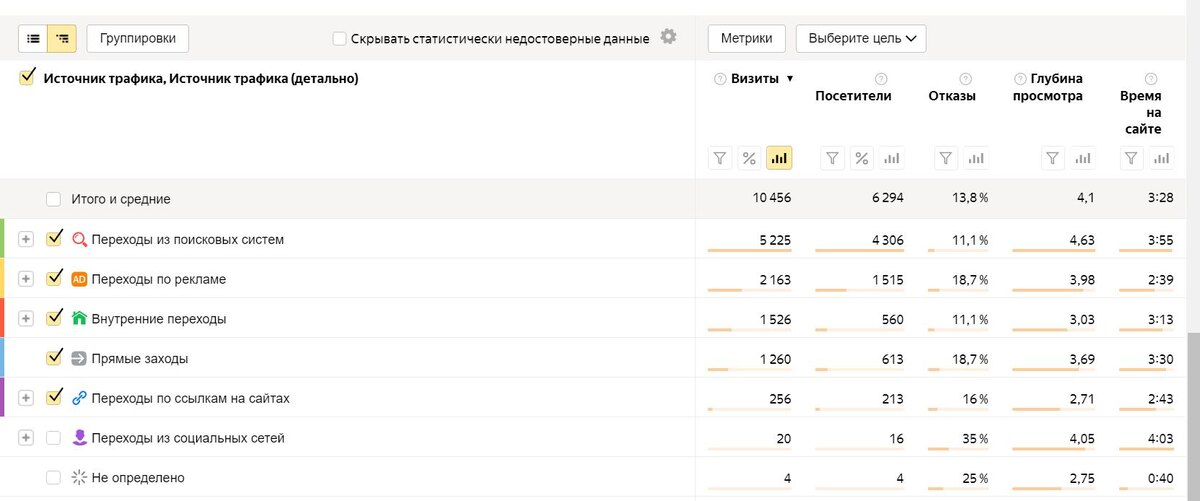This screenshot has width=1200, height=501.
Task: Toggle percent icon under Посетители column
Action: (862, 158)
